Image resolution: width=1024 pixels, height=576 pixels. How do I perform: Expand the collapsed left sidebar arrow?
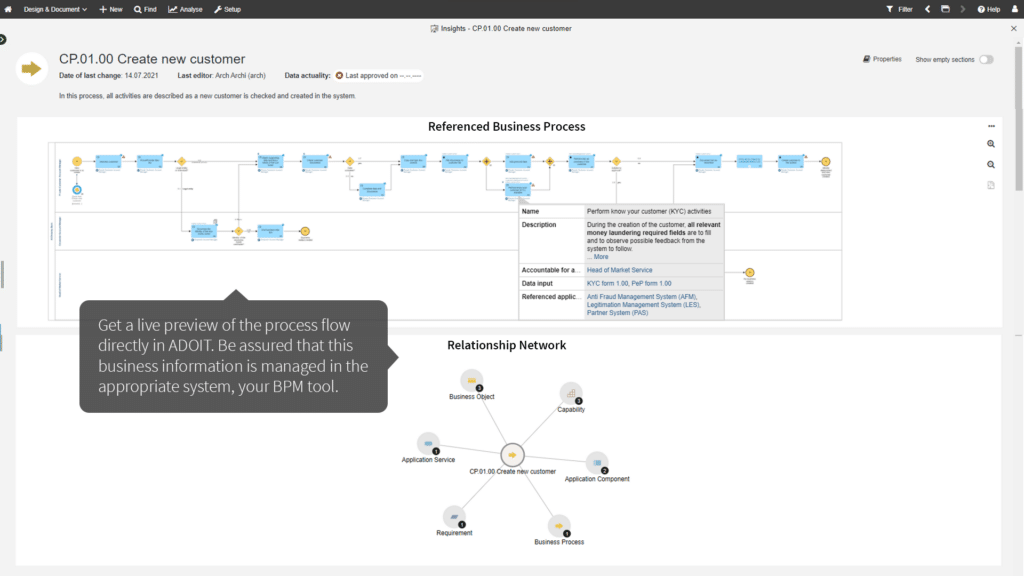pos(3,39)
